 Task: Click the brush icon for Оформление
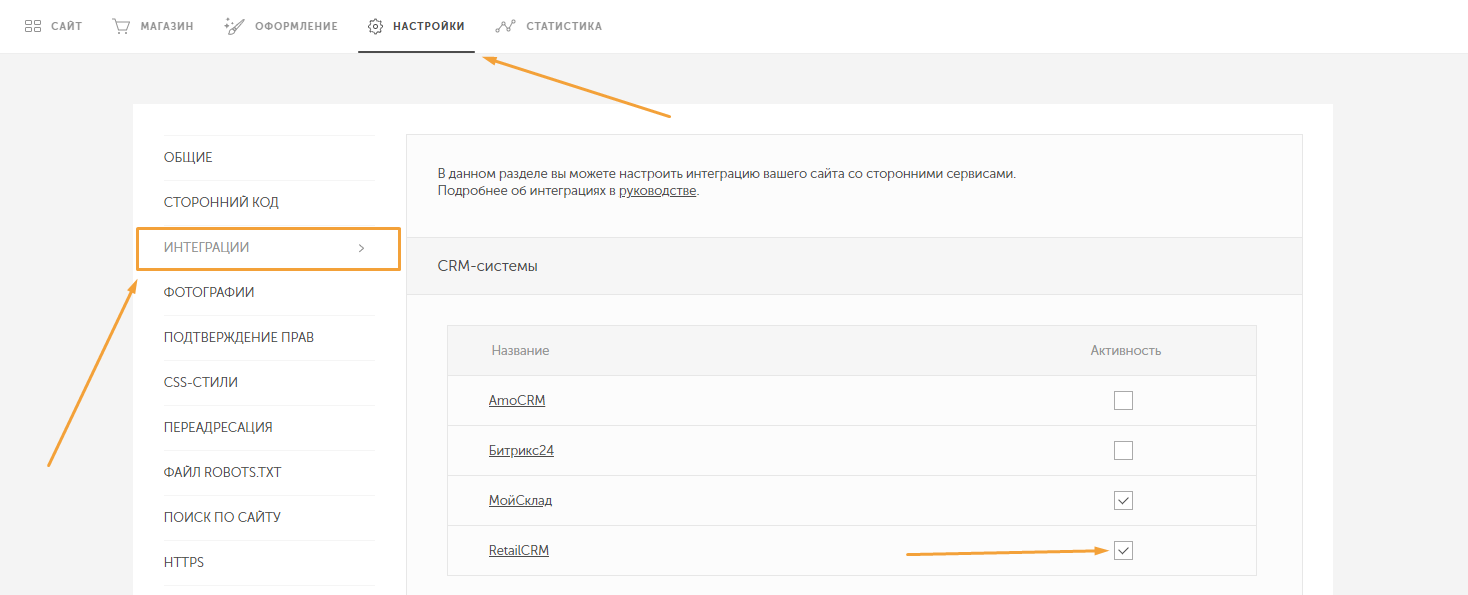click(x=234, y=26)
